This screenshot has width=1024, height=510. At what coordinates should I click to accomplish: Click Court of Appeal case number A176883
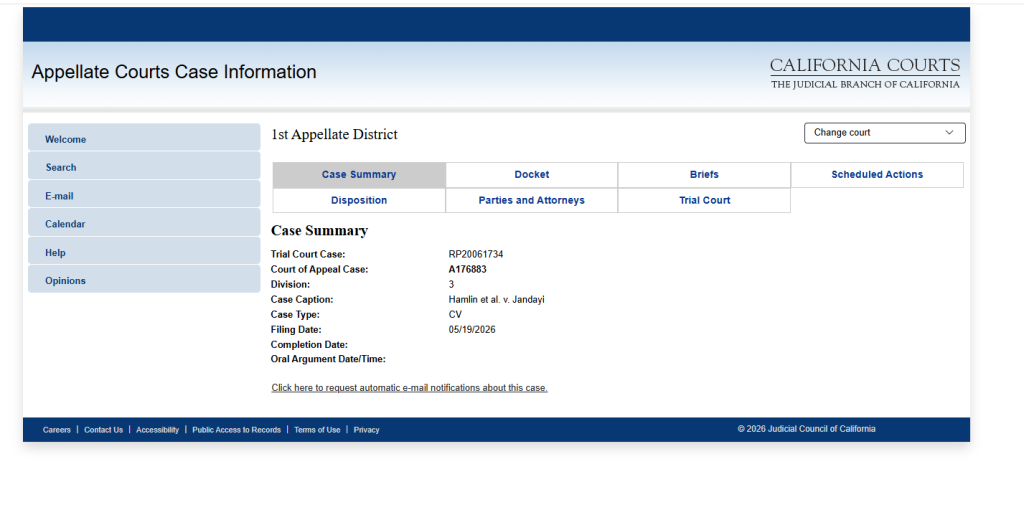click(467, 269)
